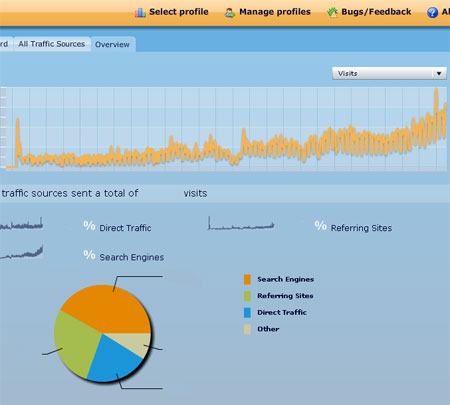Click the blue Direct Traffic legend swatch
Image resolution: width=450 pixels, height=405 pixels.
[247, 313]
